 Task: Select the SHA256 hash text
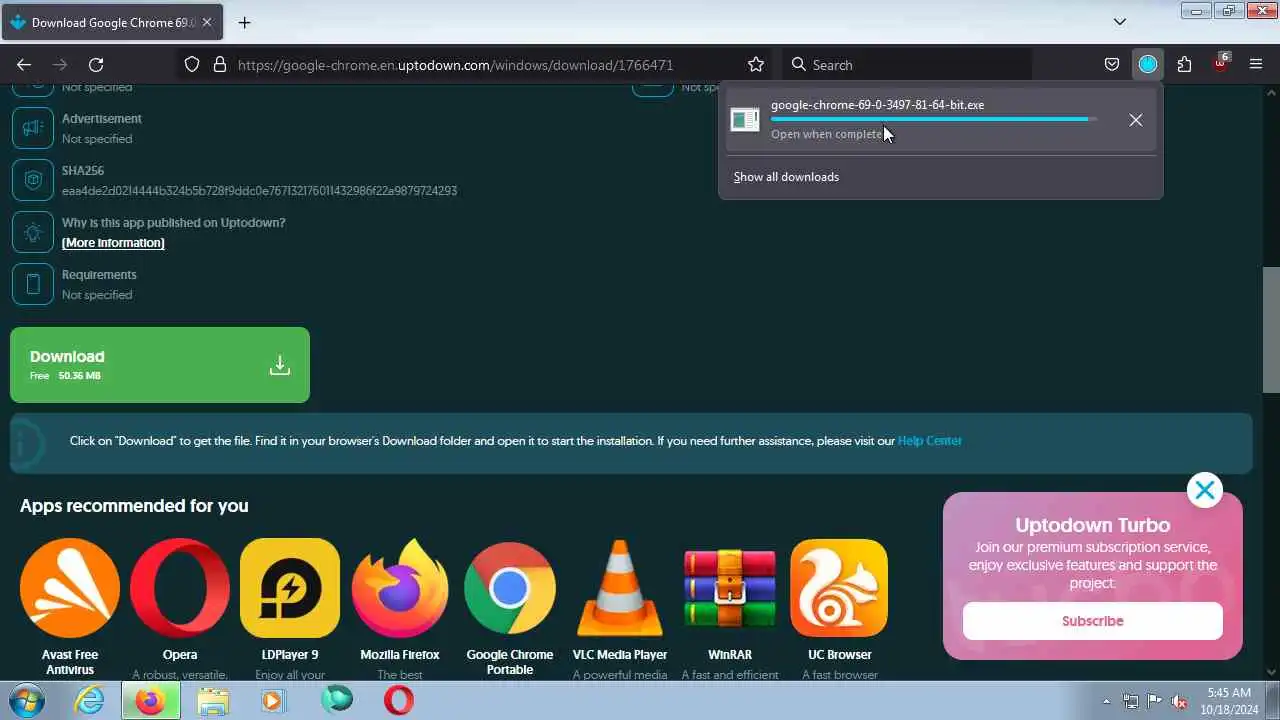pyautogui.click(x=259, y=191)
